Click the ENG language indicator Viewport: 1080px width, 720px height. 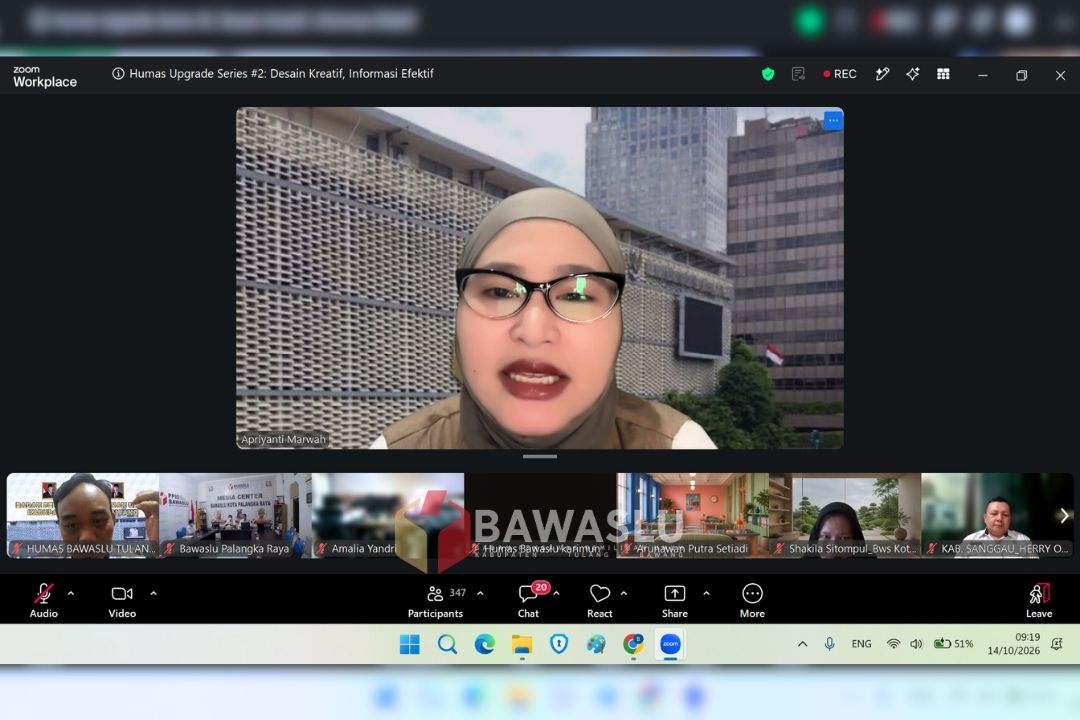861,644
